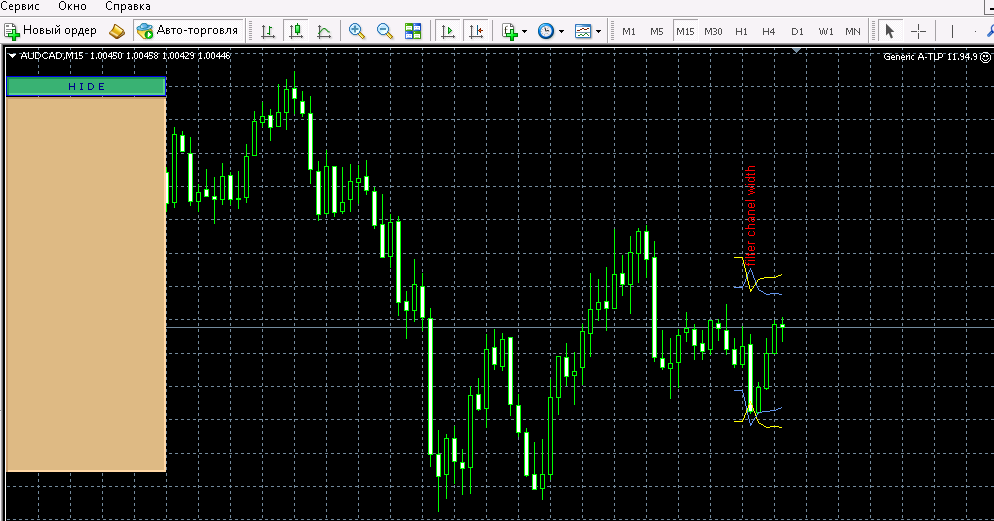Open the Окно menu
This screenshot has height=521, width=994.
pyautogui.click(x=72, y=6)
